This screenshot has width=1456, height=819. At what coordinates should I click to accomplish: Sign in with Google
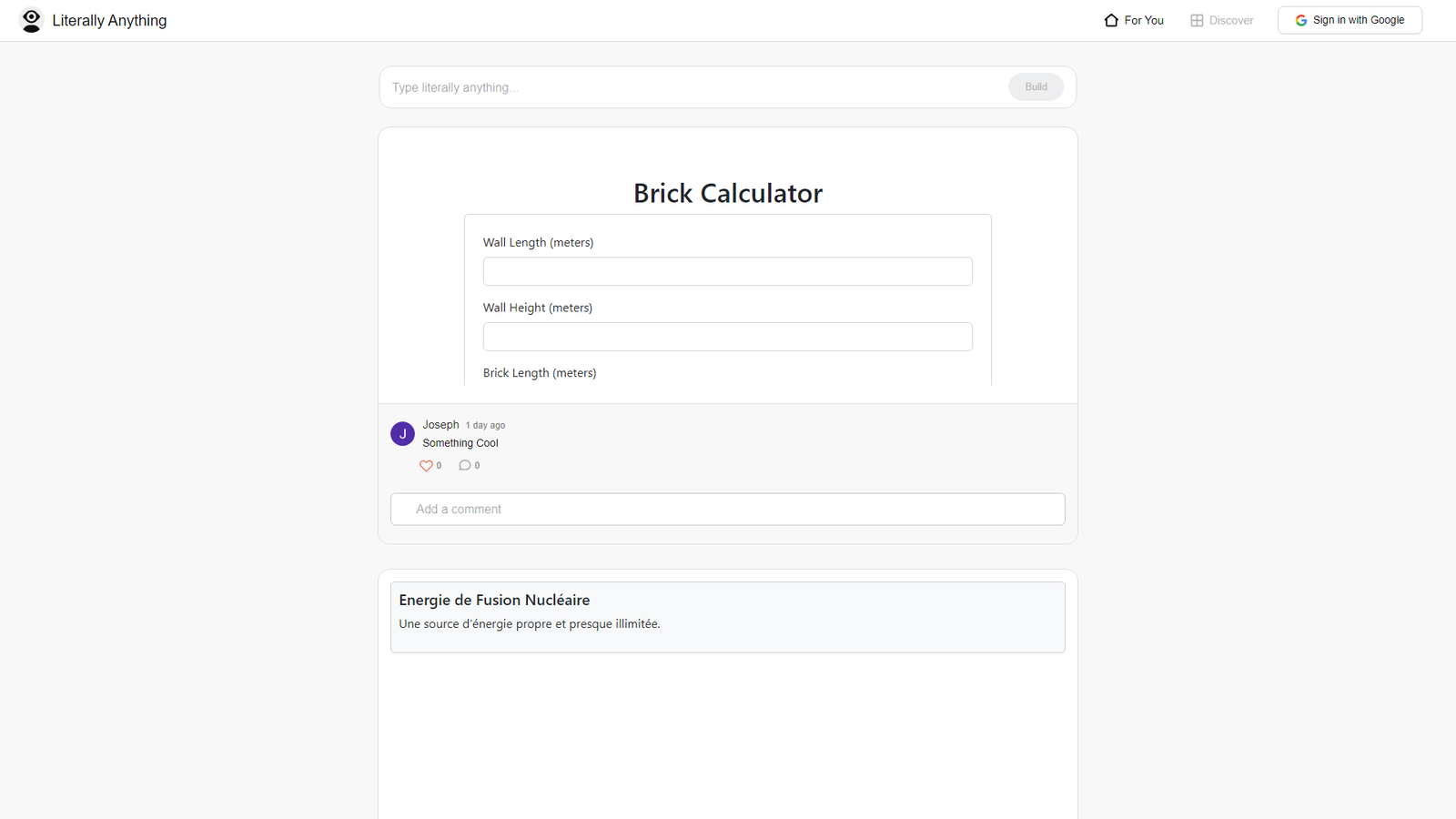click(1350, 20)
